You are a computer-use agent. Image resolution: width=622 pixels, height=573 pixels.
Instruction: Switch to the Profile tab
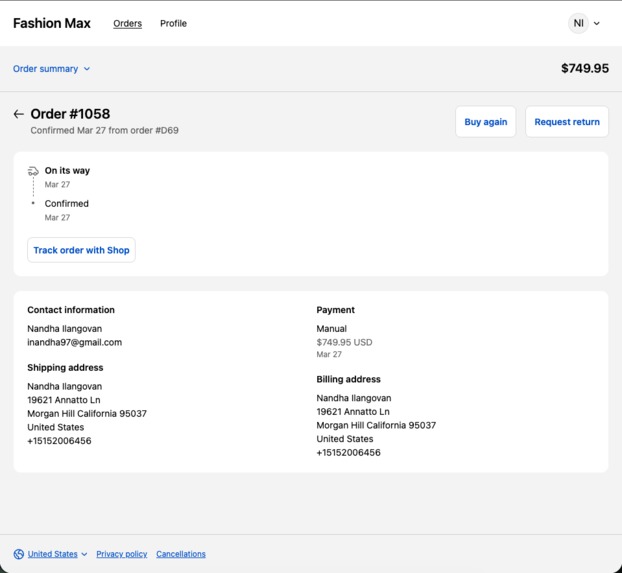point(173,23)
